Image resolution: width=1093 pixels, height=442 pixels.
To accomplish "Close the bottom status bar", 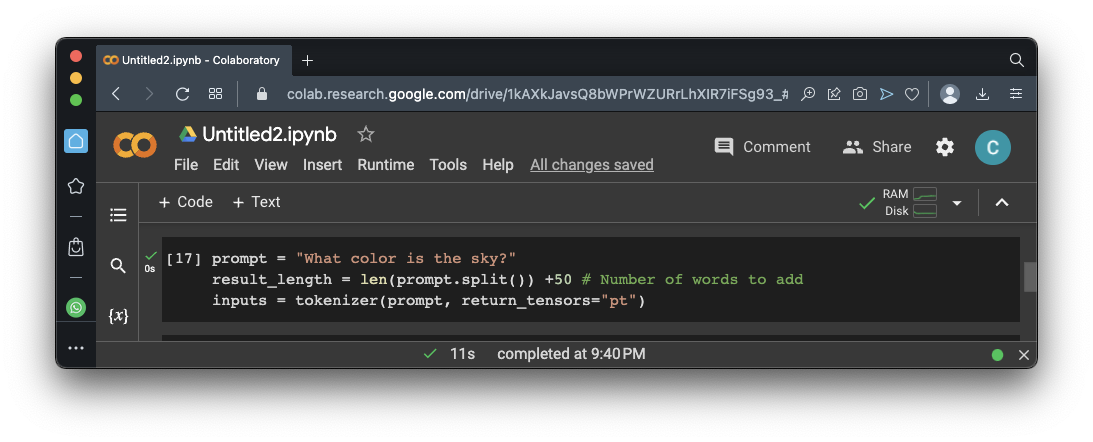I will (1024, 355).
